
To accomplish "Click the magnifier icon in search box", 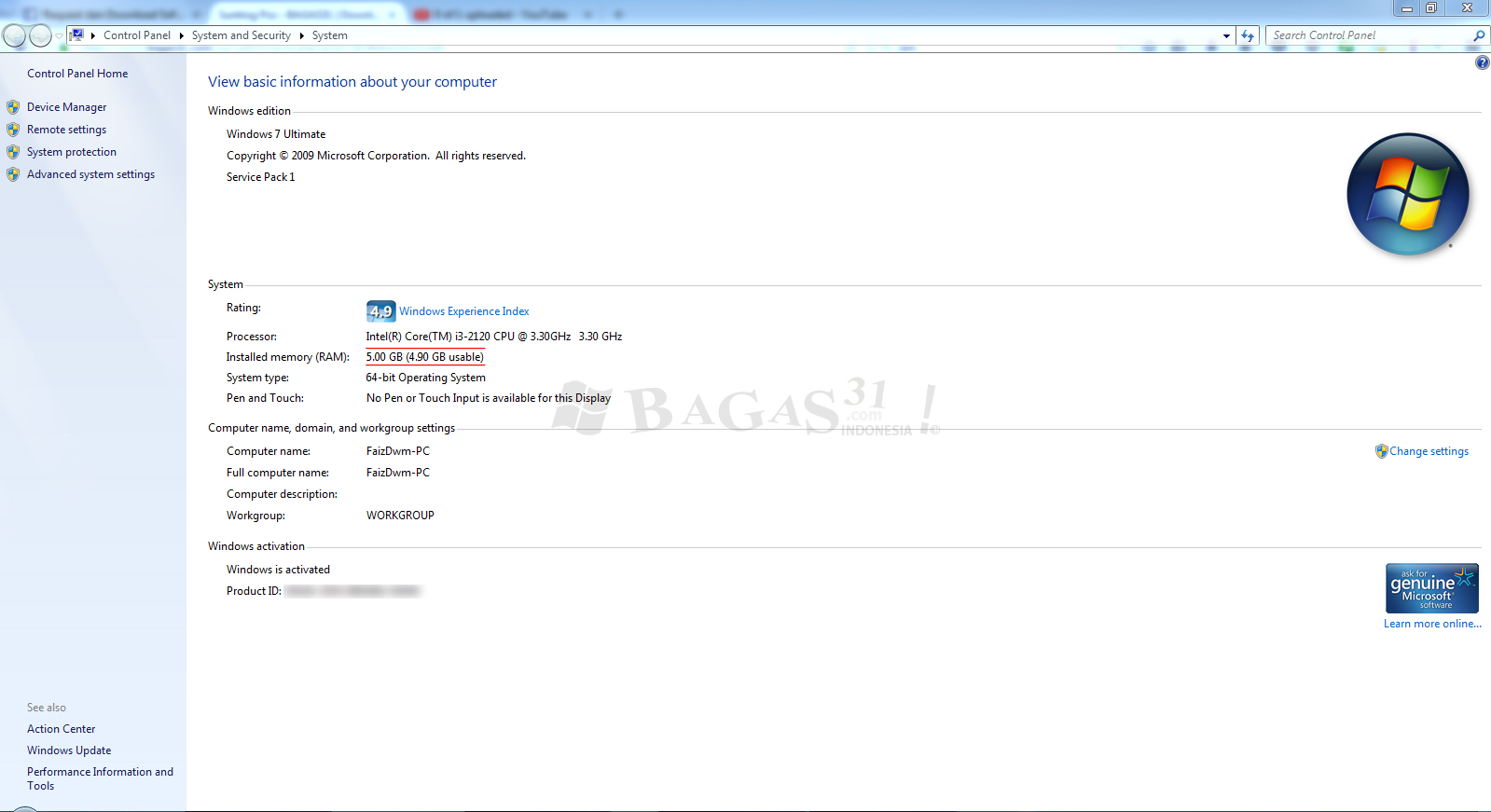I will (x=1479, y=35).
